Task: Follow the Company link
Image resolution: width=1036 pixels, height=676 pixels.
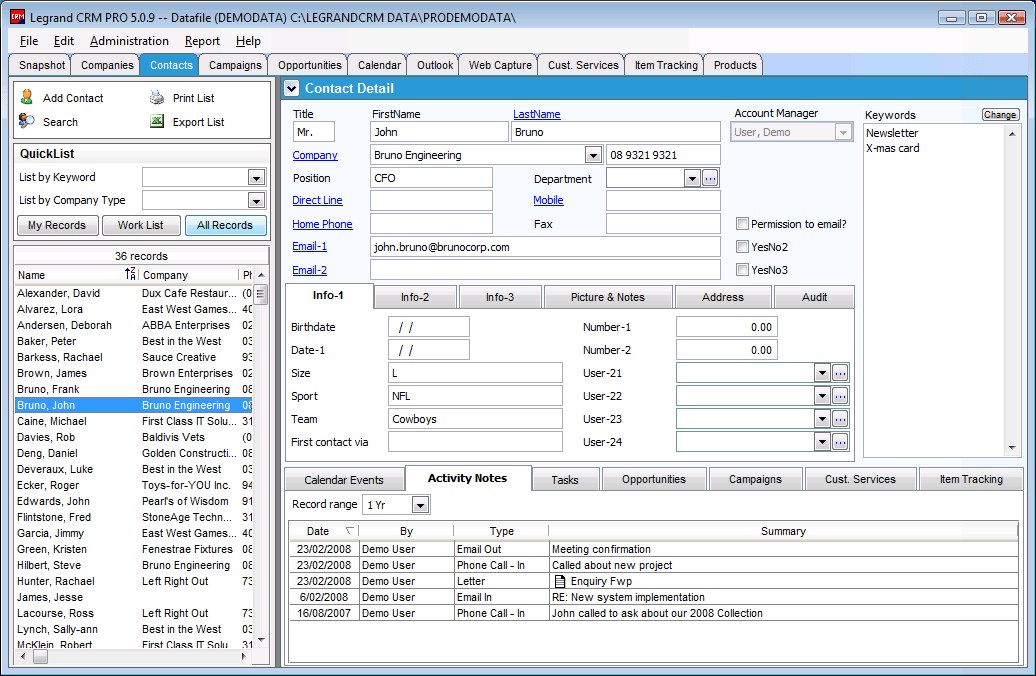Action: pyautogui.click(x=315, y=155)
